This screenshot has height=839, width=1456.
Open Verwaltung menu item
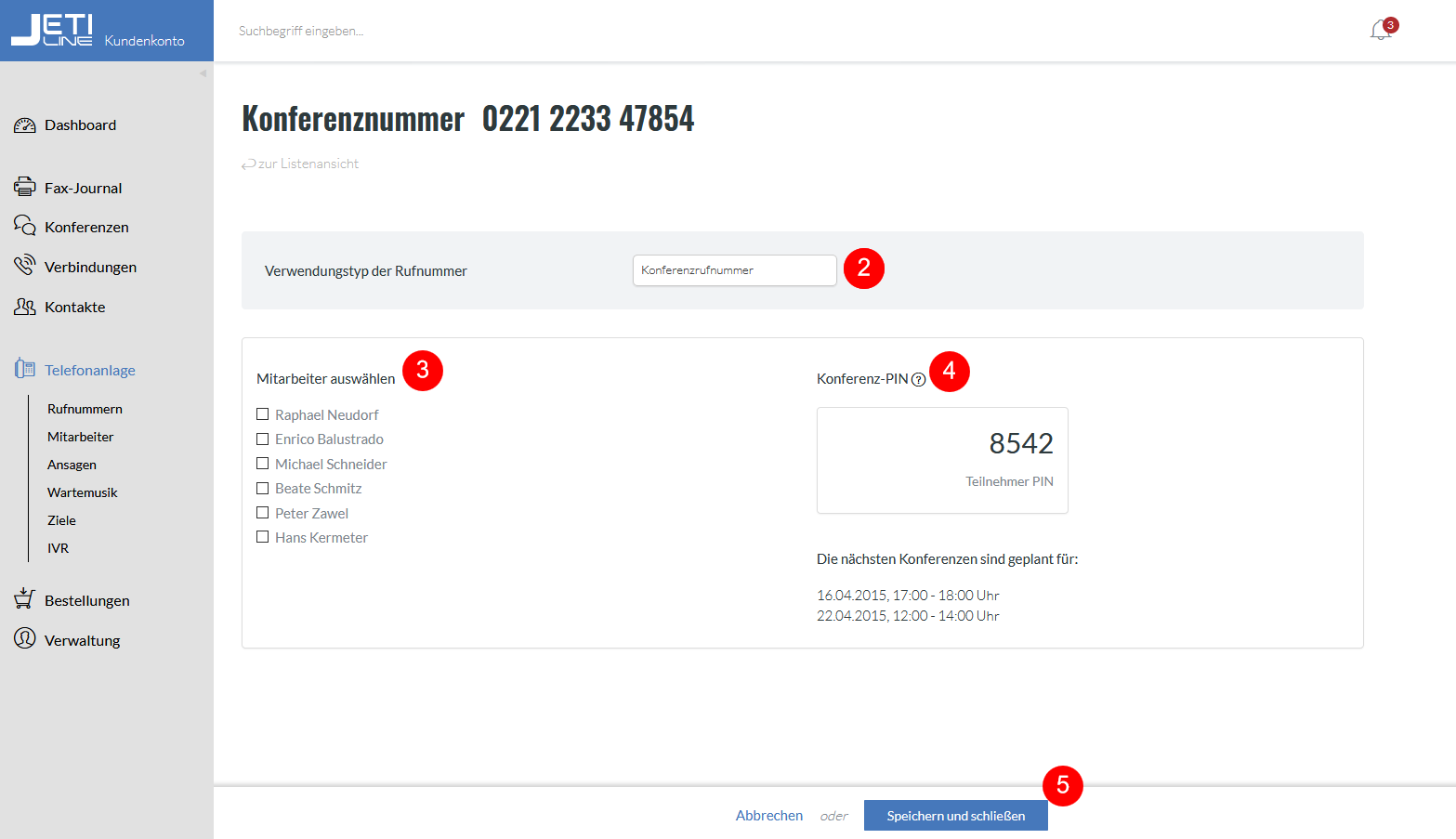click(x=82, y=640)
